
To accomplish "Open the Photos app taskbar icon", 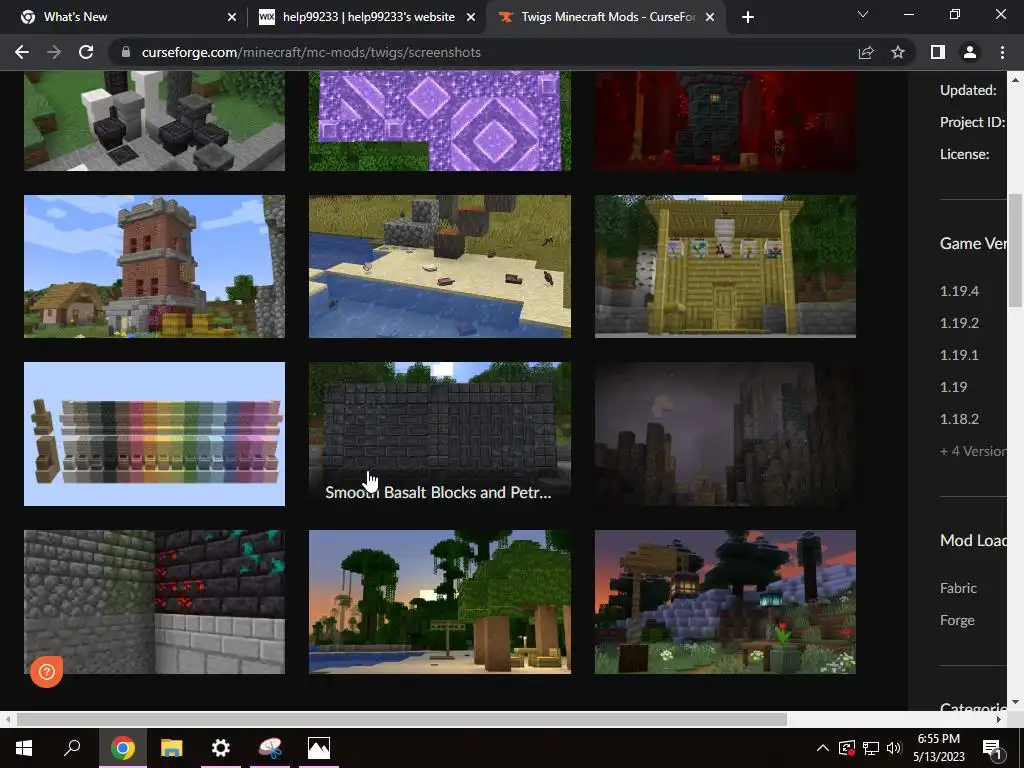I will point(319,748).
